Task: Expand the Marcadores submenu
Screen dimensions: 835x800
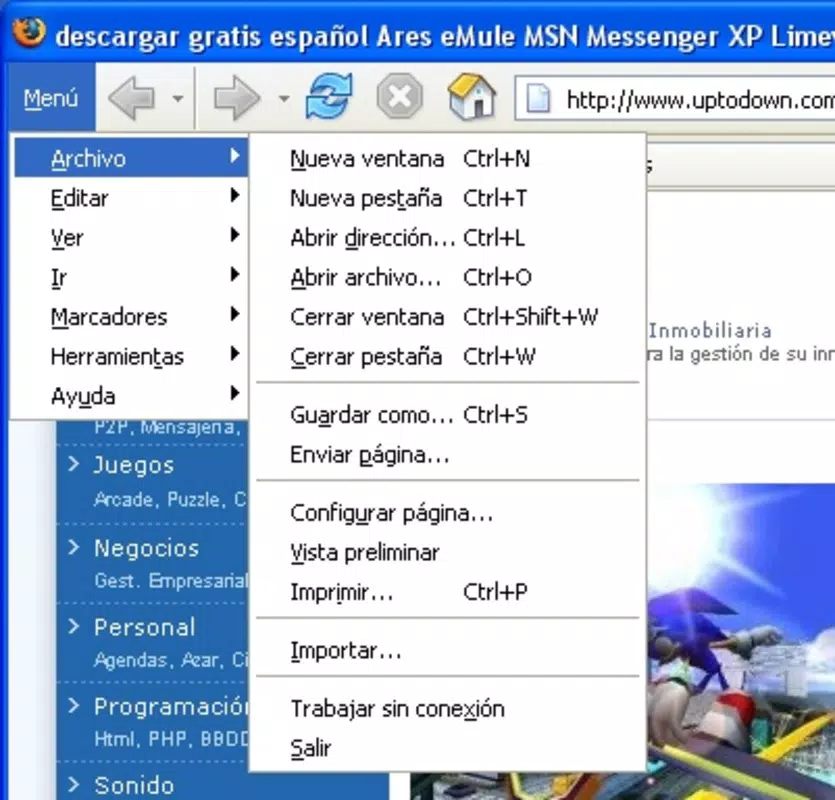Action: [x=131, y=316]
